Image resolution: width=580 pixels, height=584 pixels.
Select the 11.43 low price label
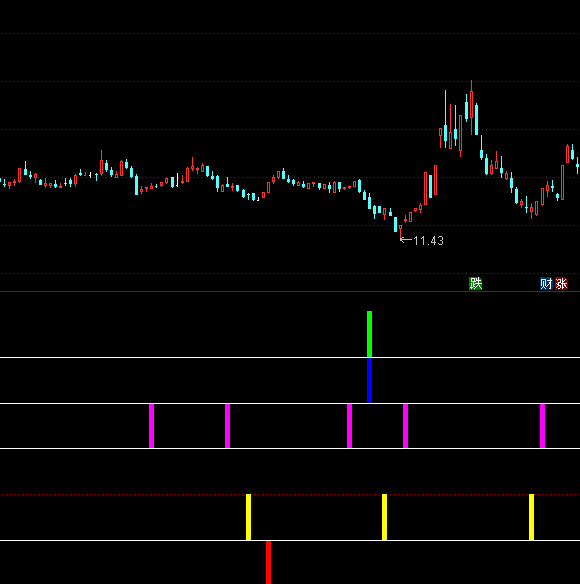pos(428,241)
